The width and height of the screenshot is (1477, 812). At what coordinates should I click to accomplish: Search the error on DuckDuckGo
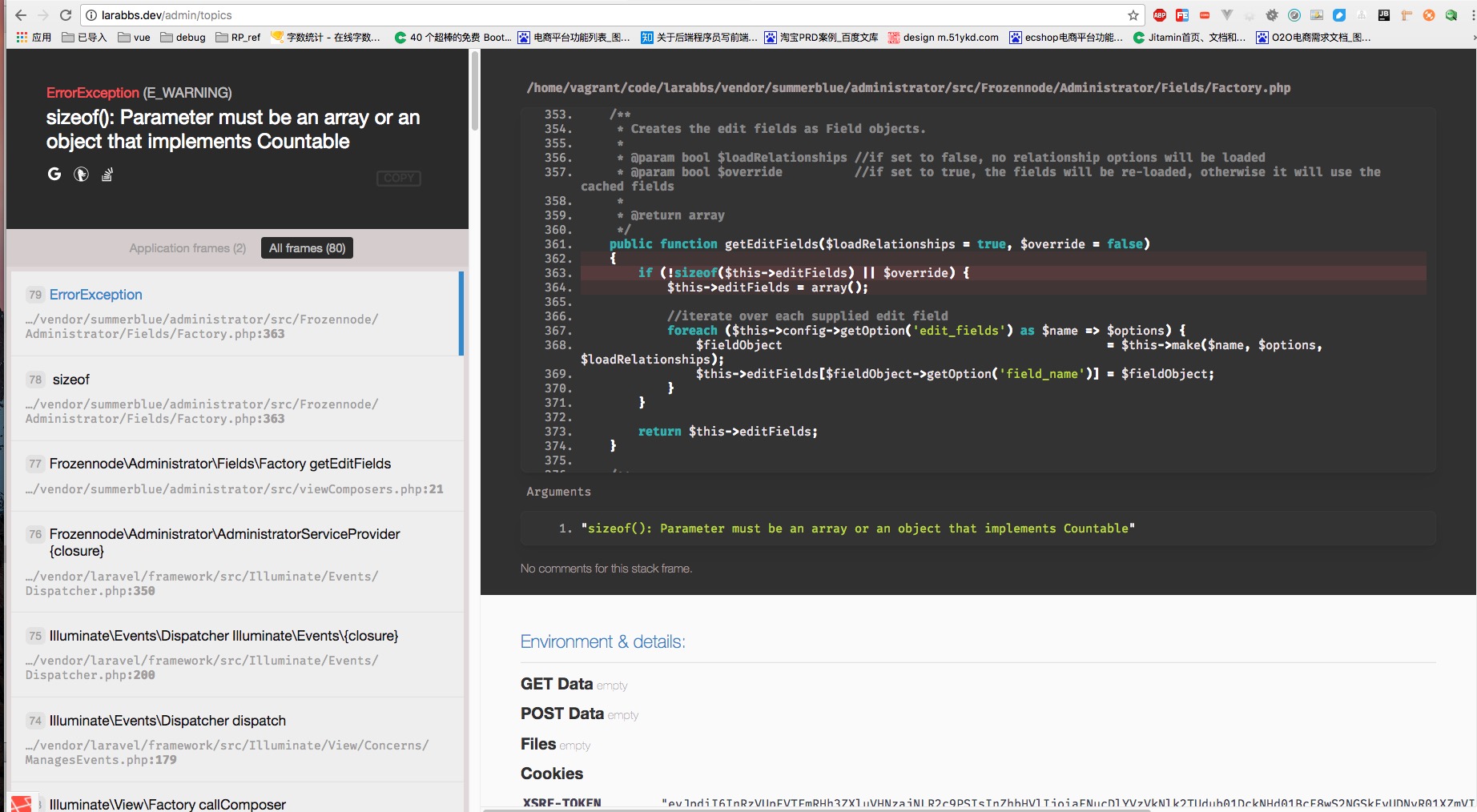pos(81,174)
